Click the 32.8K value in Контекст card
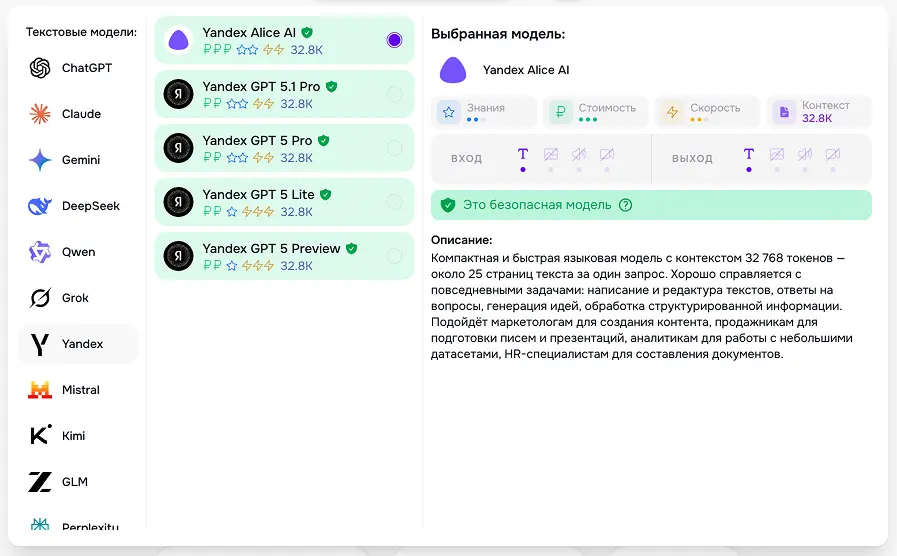Screen dimensions: 897x556 (x=817, y=118)
